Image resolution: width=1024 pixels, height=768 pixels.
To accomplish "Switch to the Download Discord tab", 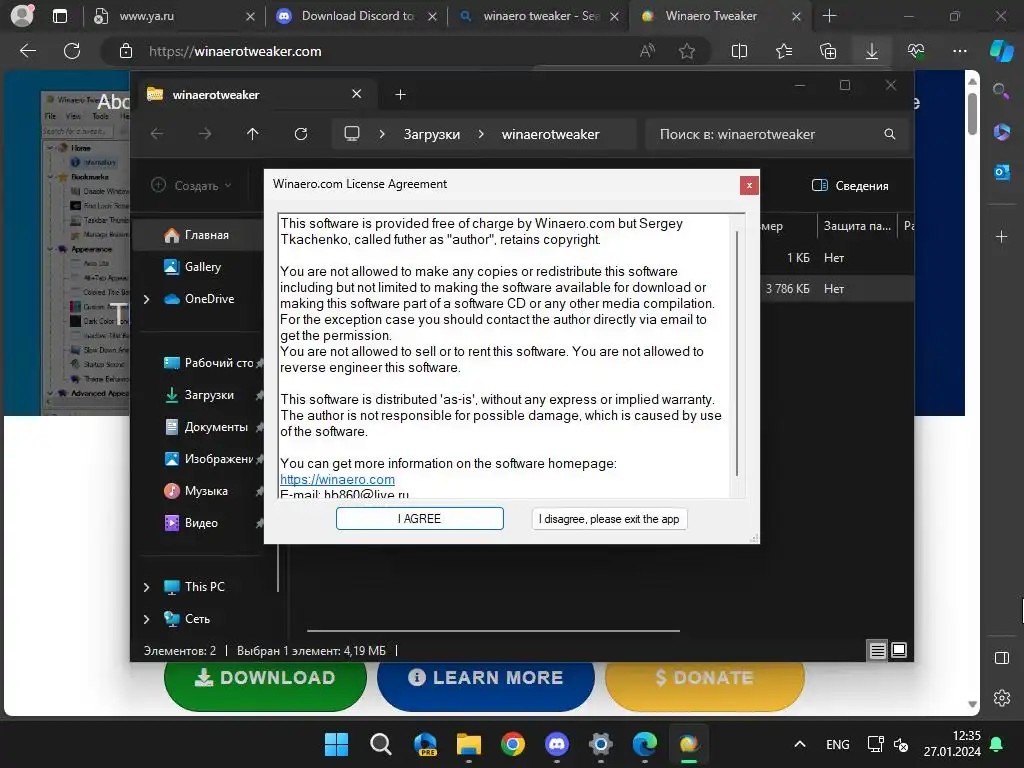I will point(357,16).
